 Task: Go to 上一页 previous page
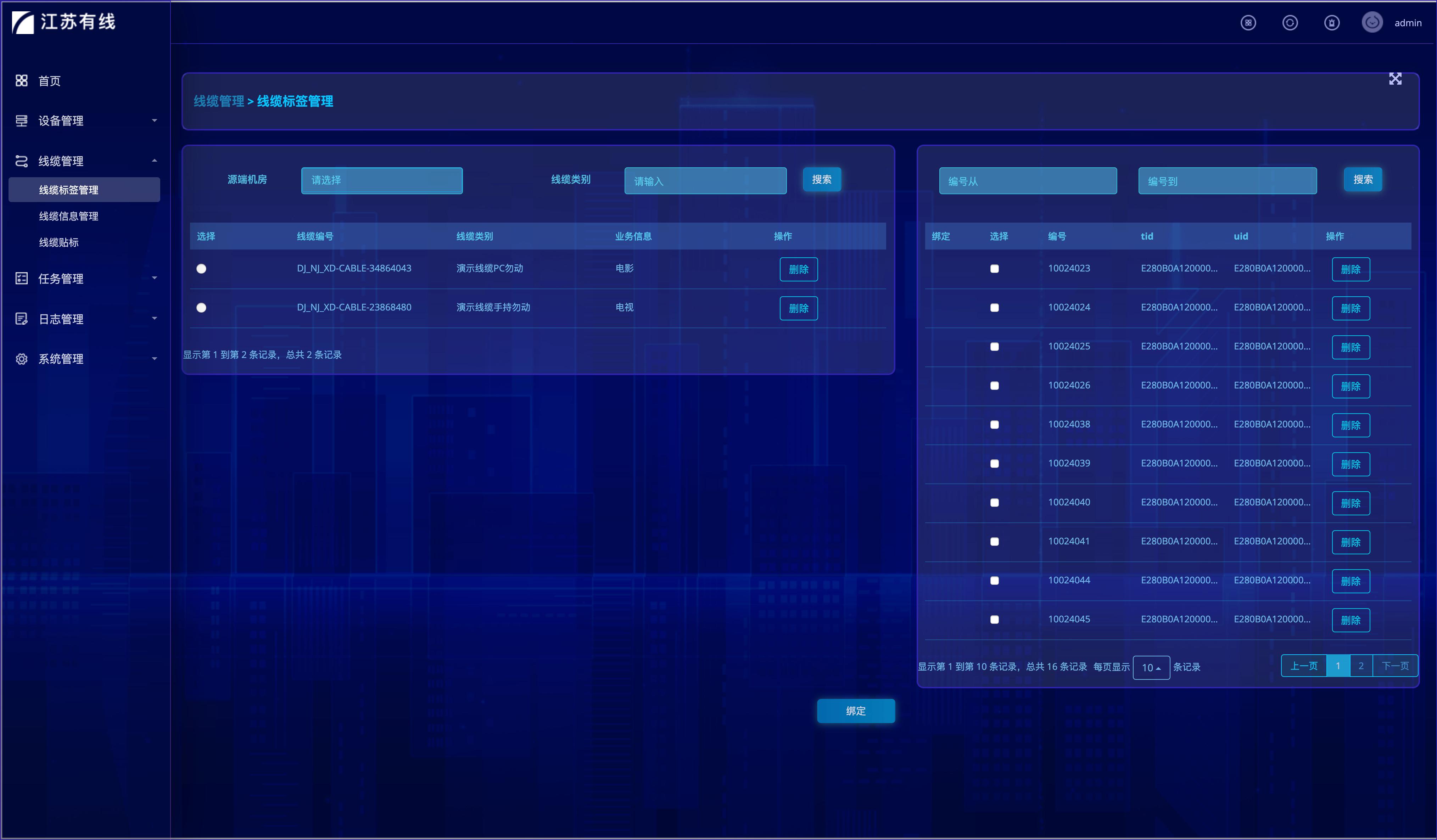coord(1304,666)
